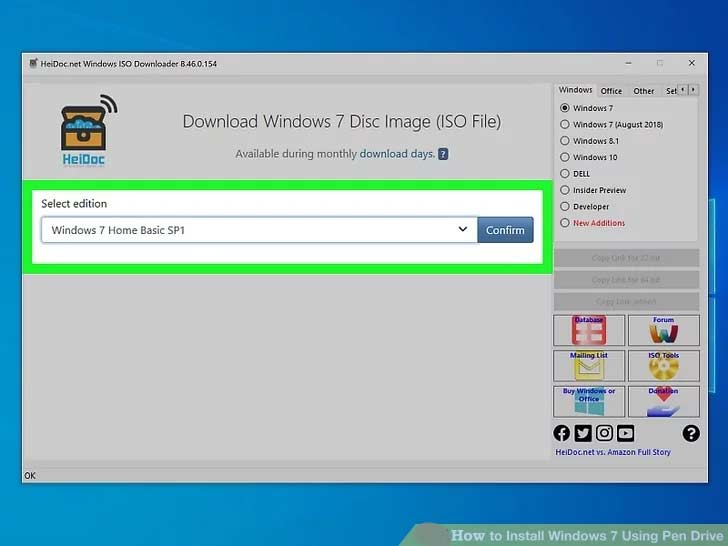Click the OK status bar text
Image resolution: width=728 pixels, height=546 pixels.
pyautogui.click(x=30, y=475)
